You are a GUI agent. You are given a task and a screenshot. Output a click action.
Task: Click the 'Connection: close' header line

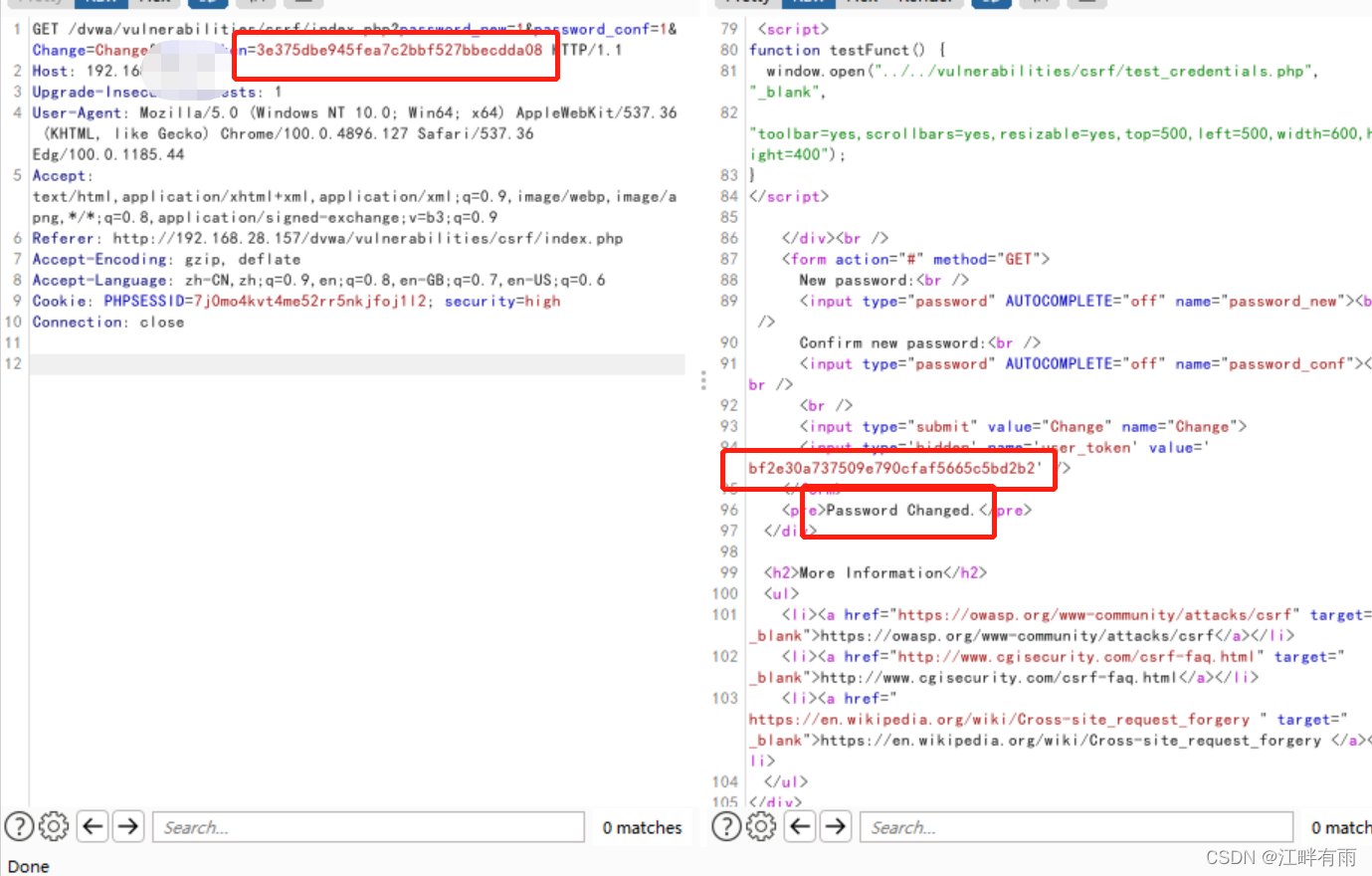click(x=107, y=322)
